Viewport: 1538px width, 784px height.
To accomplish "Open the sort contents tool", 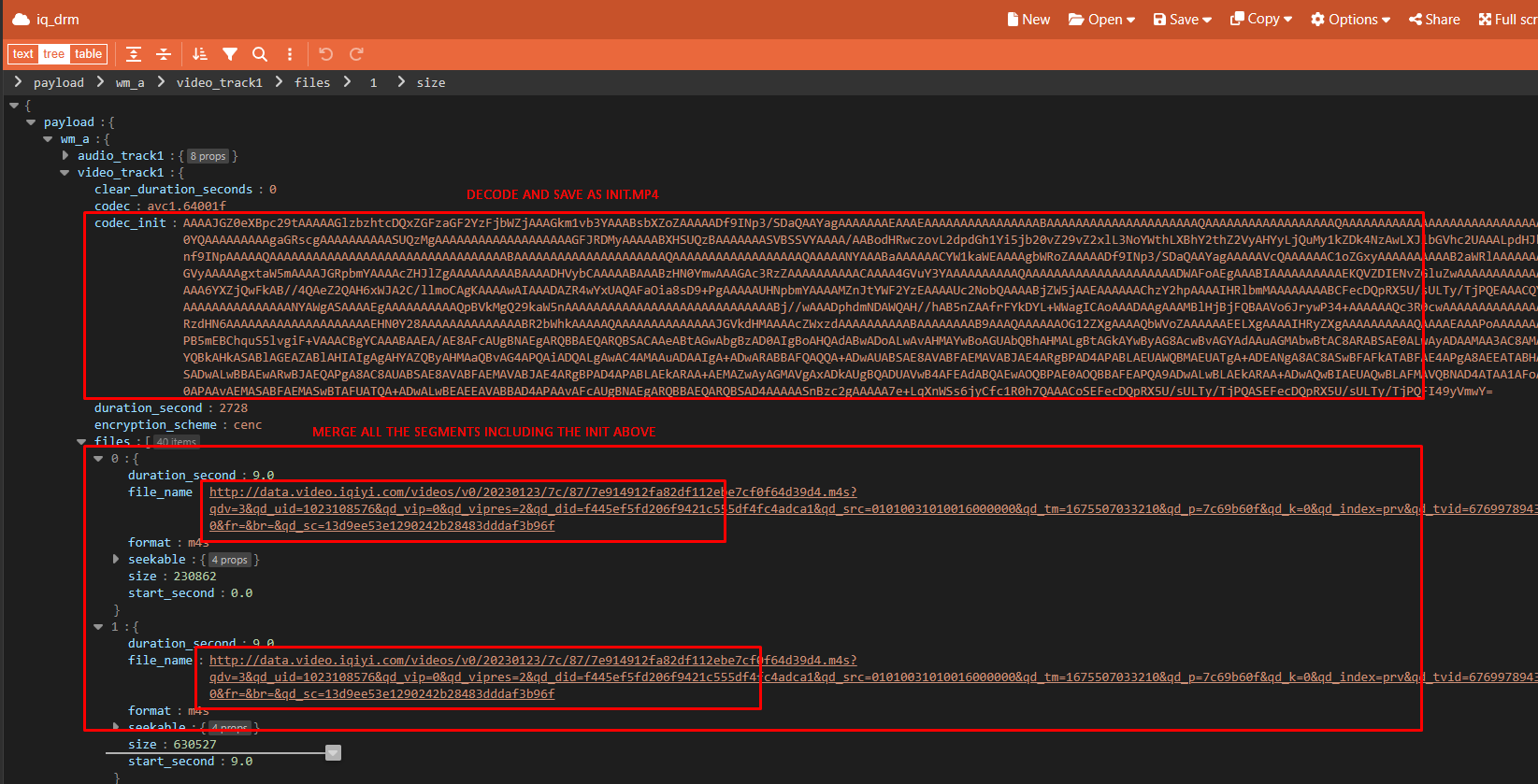I will coord(200,54).
